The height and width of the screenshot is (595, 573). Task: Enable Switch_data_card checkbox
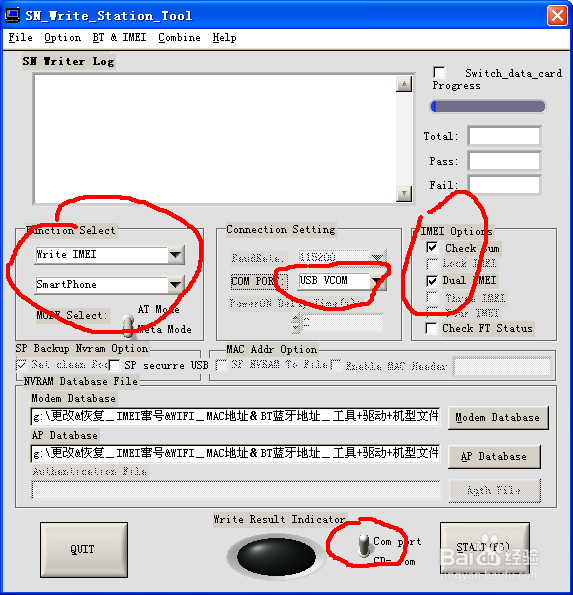[x=439, y=72]
